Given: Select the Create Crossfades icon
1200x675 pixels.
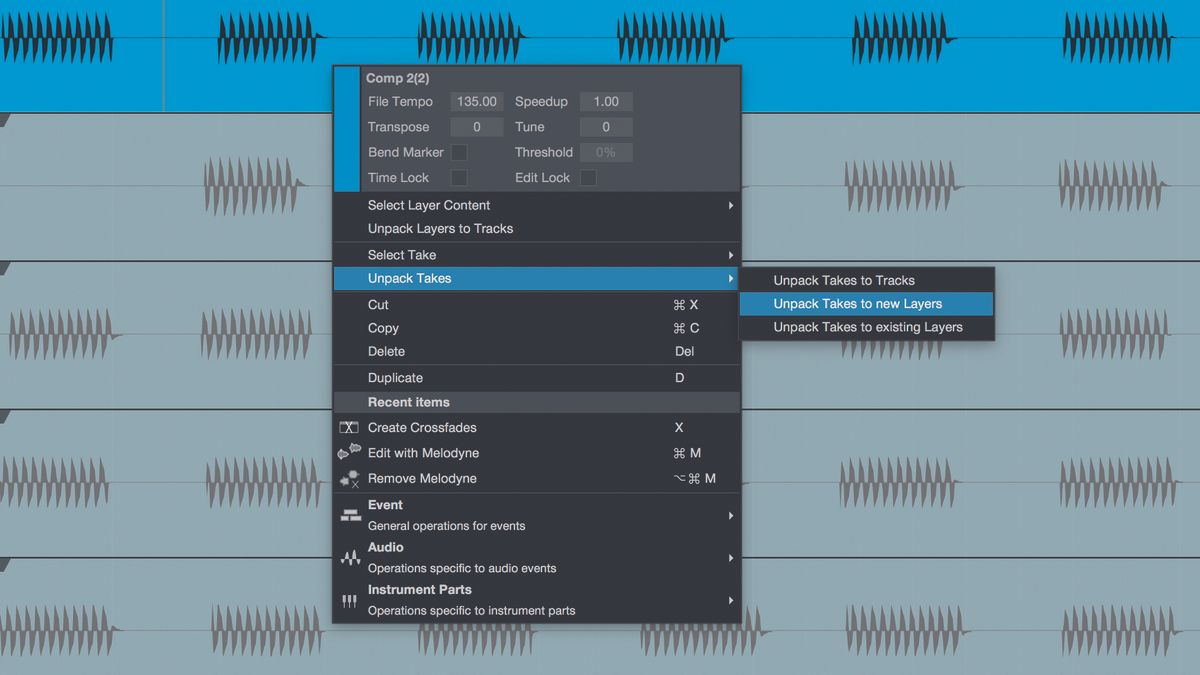Looking at the screenshot, I should (x=349, y=427).
